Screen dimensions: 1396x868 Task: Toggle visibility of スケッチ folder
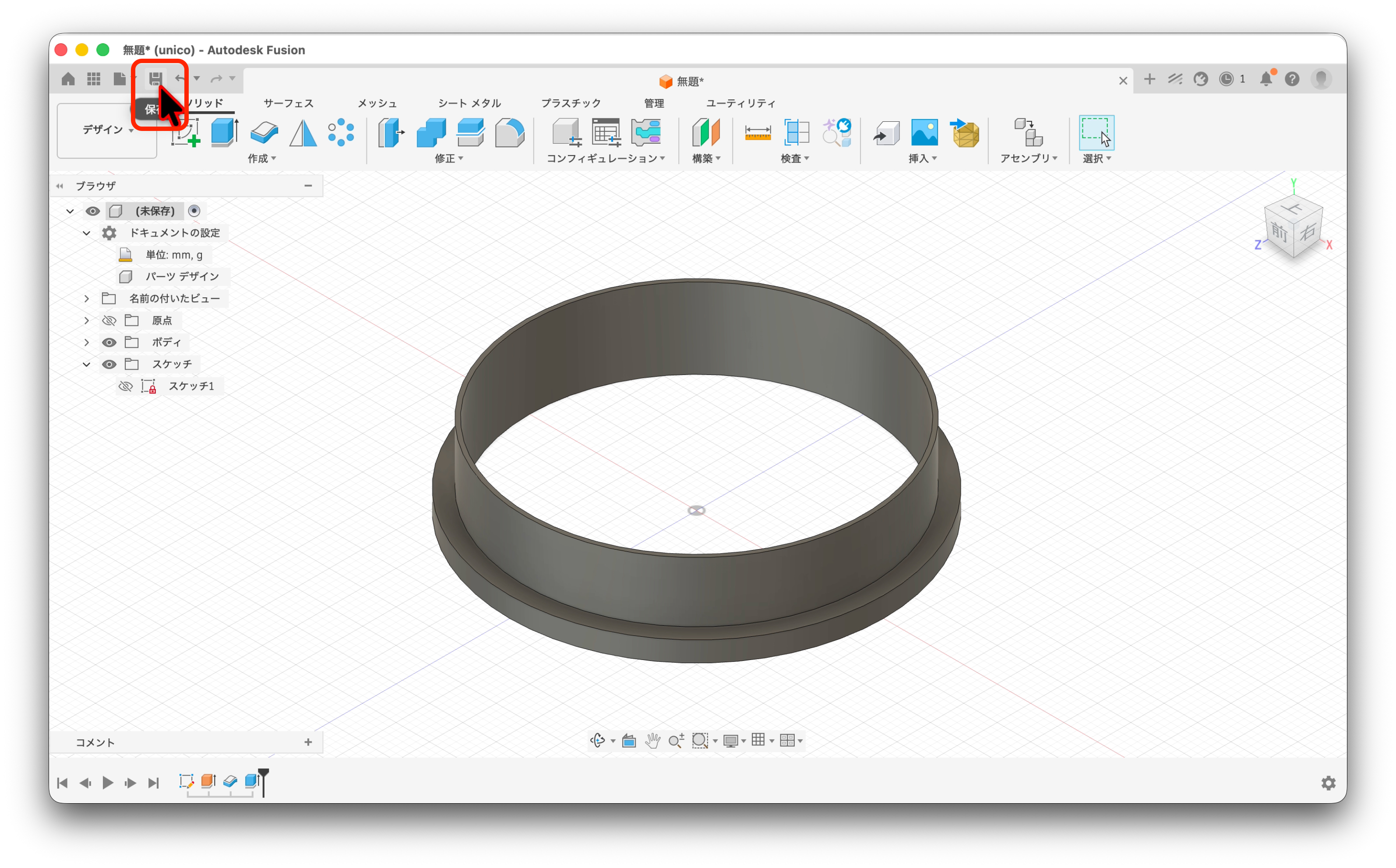tap(109, 364)
